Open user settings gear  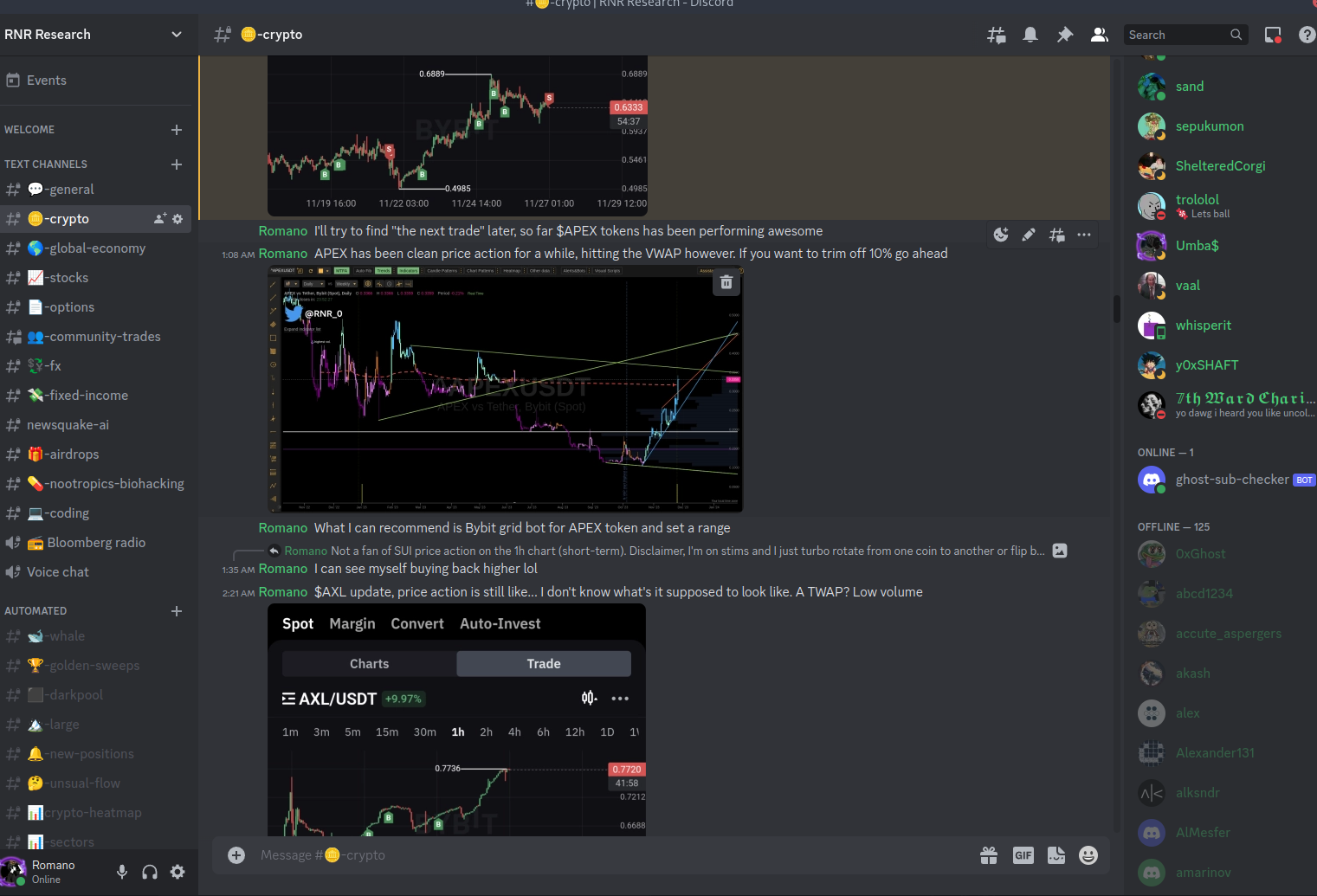(x=178, y=872)
